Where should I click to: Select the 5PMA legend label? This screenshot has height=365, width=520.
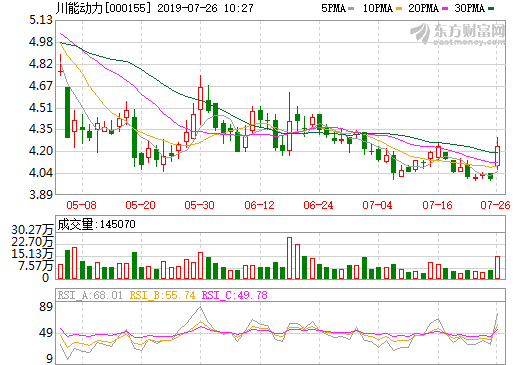click(333, 8)
